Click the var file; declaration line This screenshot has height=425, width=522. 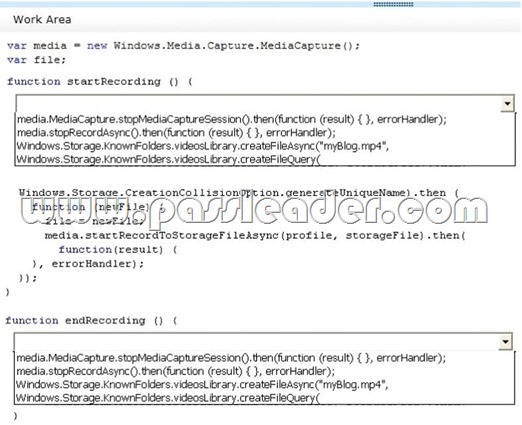click(37, 60)
